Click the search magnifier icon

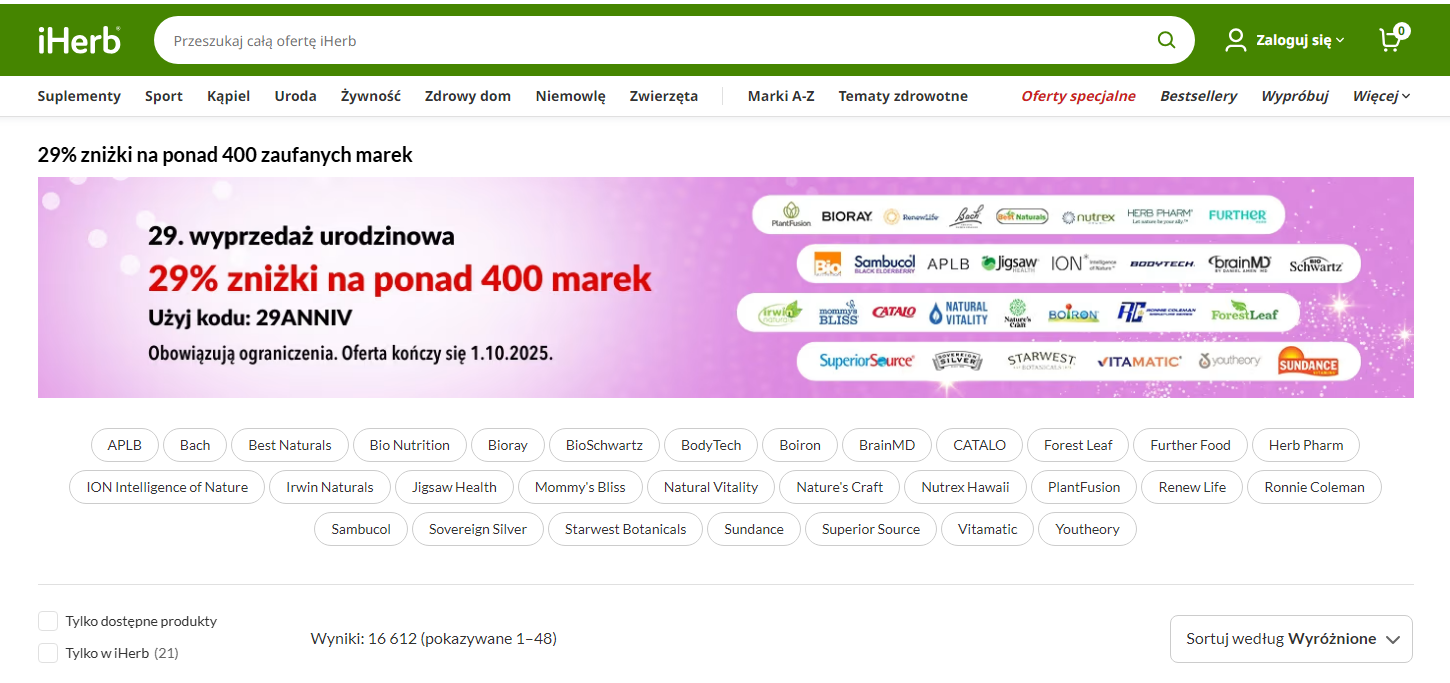(x=1166, y=40)
